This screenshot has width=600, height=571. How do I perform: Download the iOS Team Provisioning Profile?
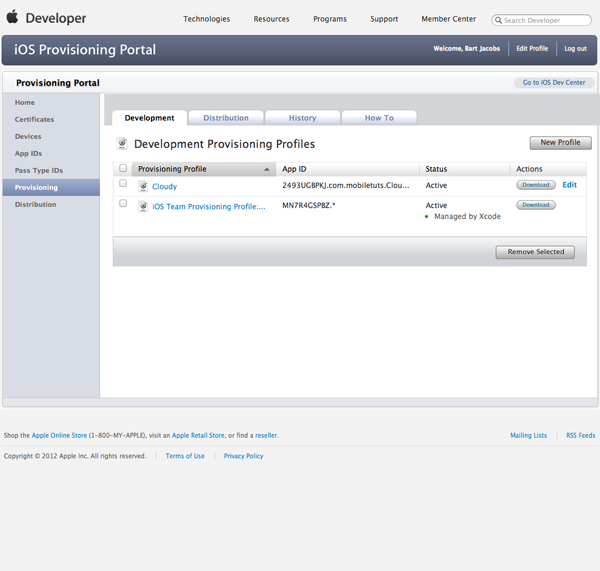pyautogui.click(x=536, y=205)
